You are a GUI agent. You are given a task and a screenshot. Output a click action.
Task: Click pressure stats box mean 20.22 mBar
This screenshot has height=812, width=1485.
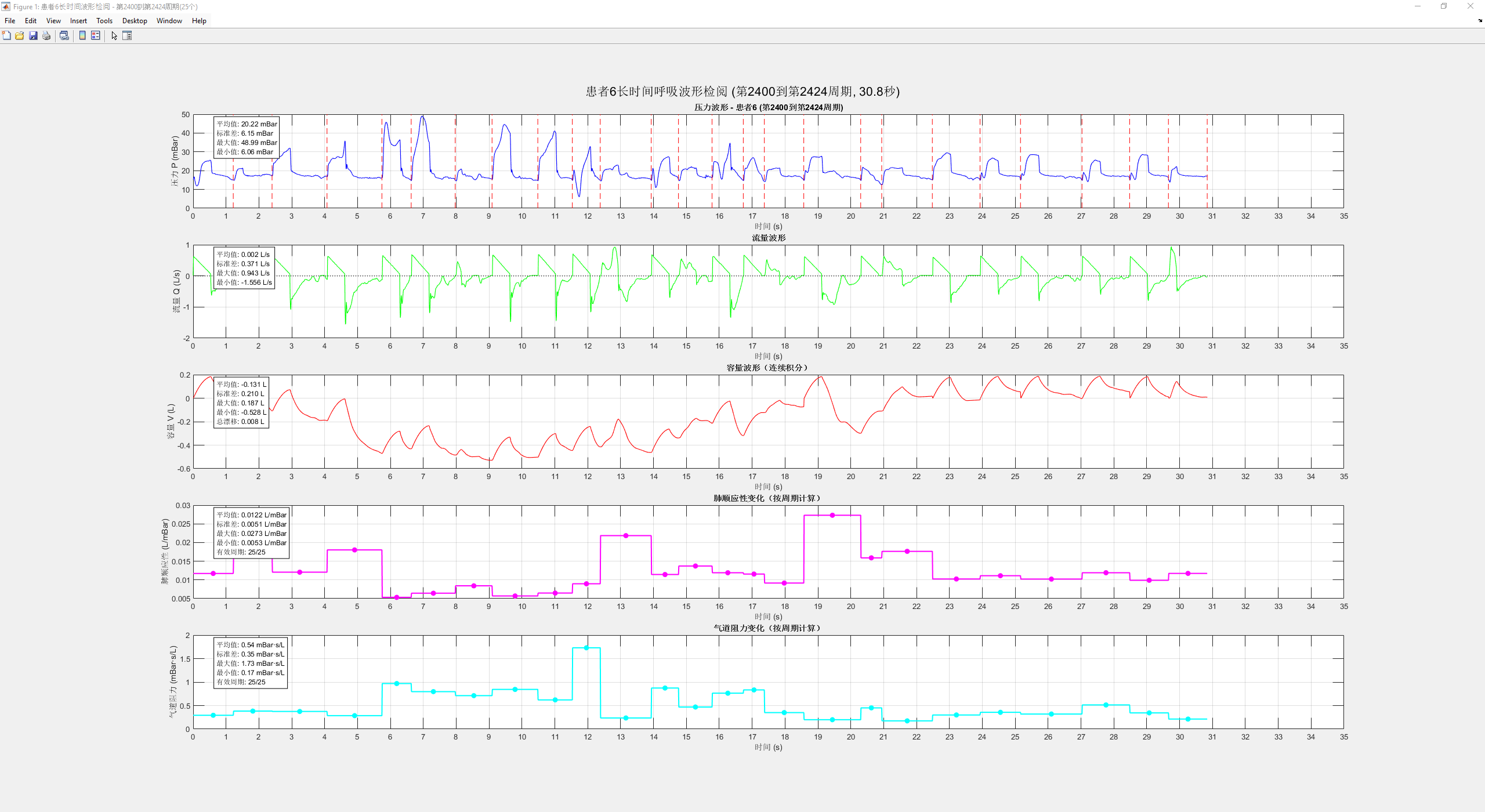[247, 124]
